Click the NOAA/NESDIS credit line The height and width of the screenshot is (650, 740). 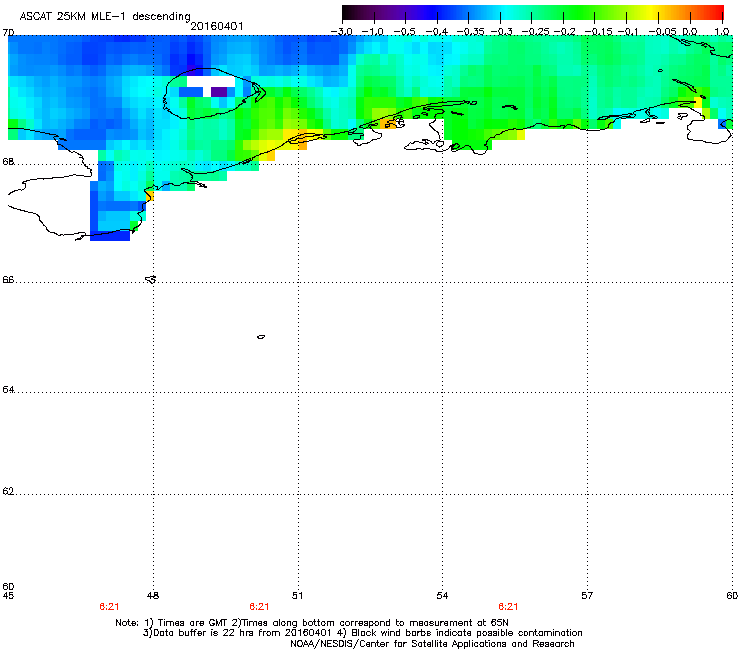[x=432, y=644]
